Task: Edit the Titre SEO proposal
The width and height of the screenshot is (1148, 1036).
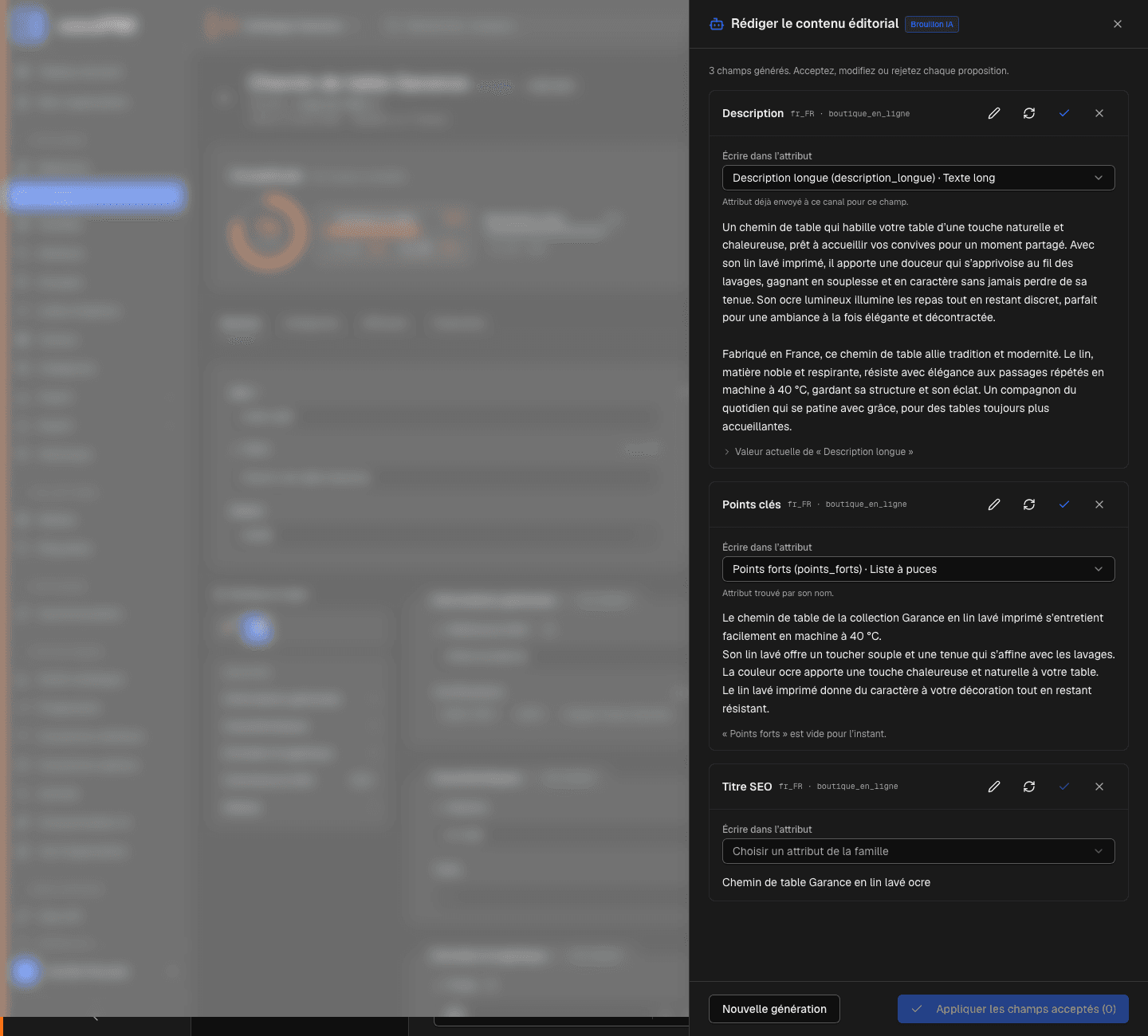Action: tap(994, 787)
